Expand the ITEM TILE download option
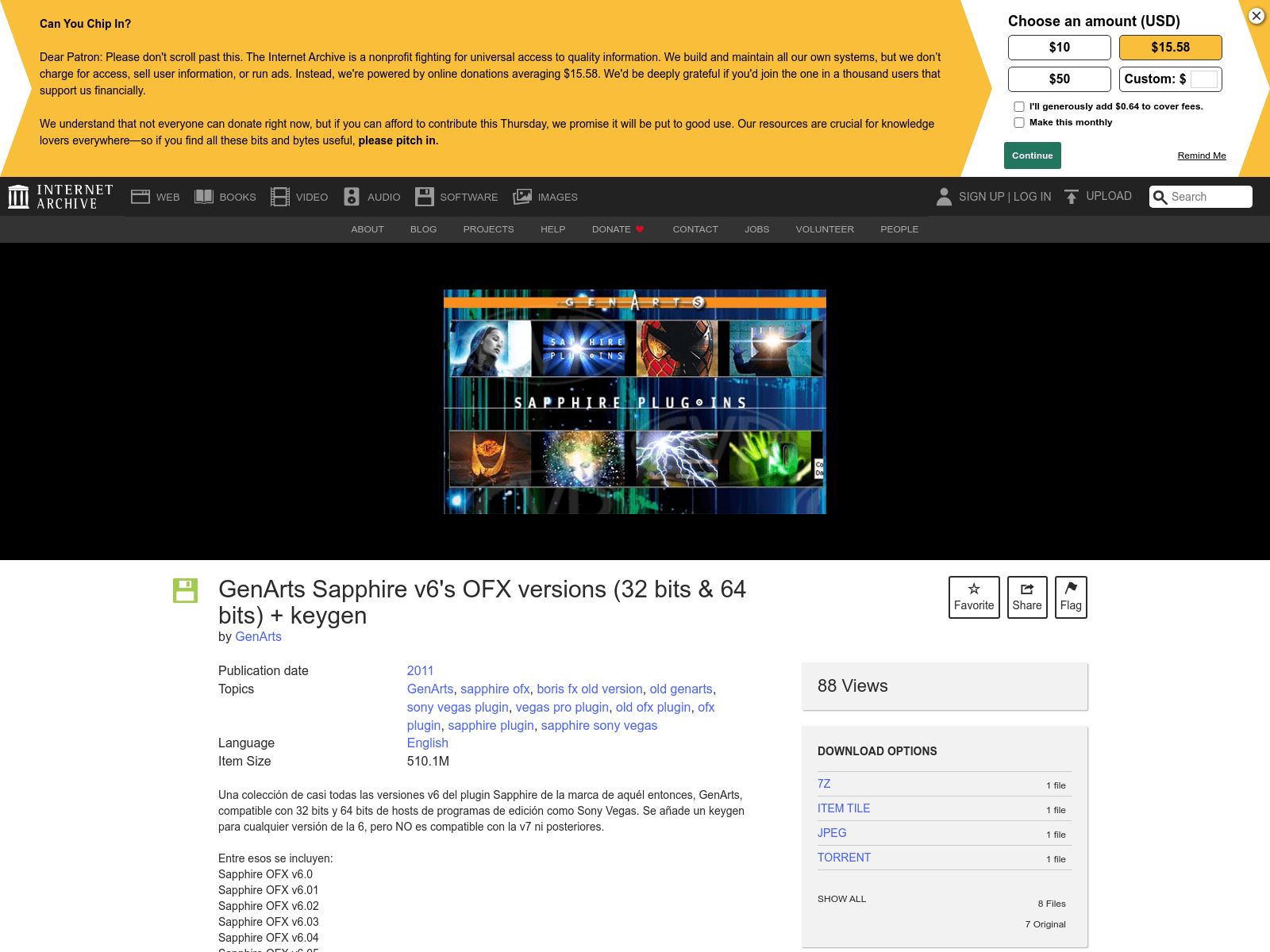The width and height of the screenshot is (1270, 952). [844, 808]
